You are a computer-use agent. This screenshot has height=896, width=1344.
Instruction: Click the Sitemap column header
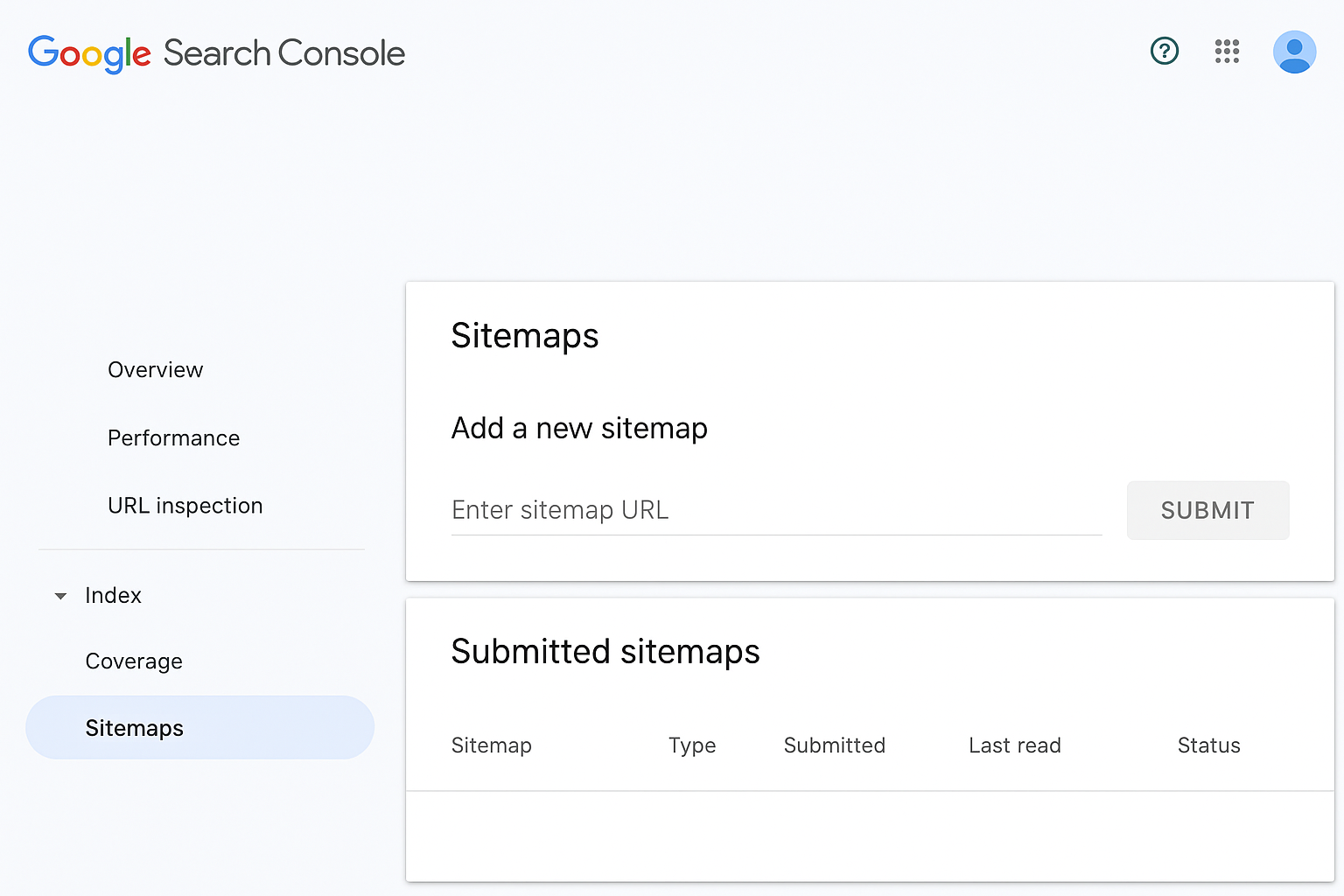(x=491, y=745)
